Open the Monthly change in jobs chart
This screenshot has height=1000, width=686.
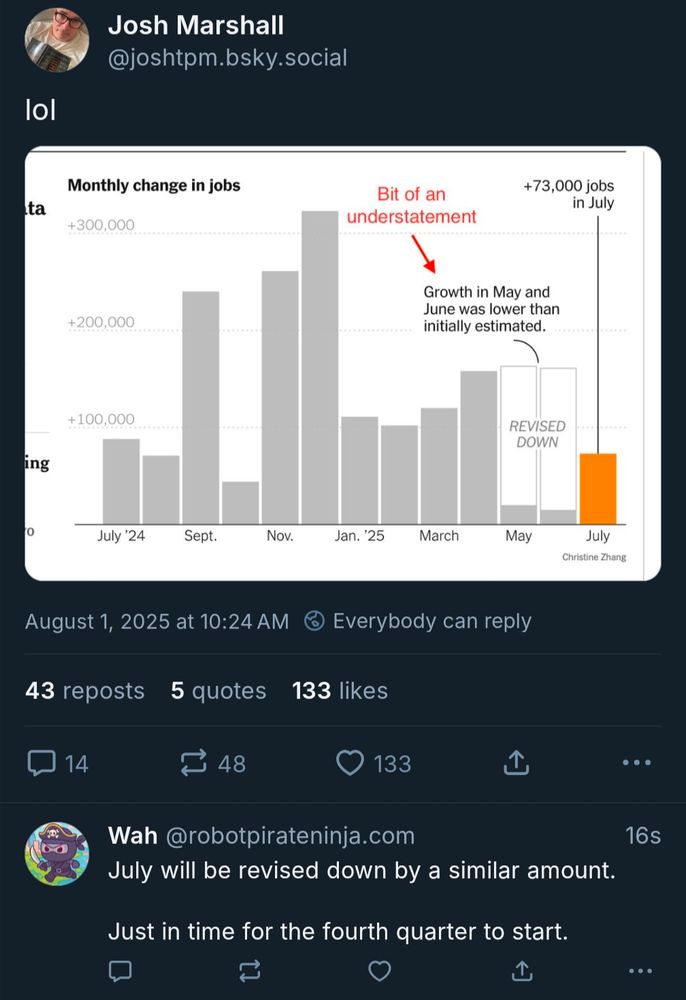[x=343, y=364]
